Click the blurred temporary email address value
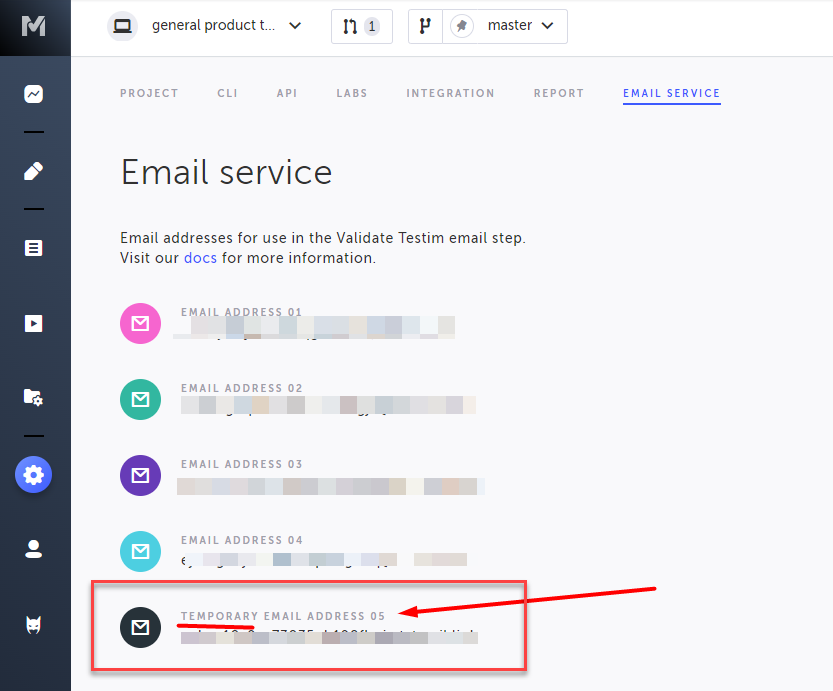This screenshot has height=691, width=833. point(329,637)
